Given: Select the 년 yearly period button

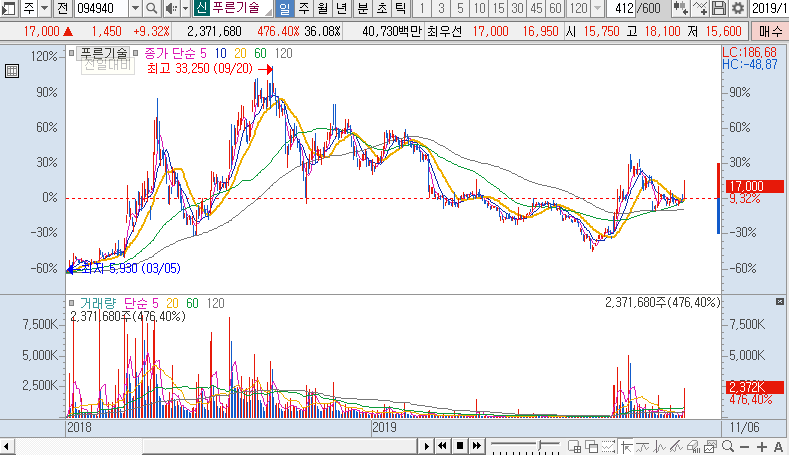Looking at the screenshot, I should [342, 8].
